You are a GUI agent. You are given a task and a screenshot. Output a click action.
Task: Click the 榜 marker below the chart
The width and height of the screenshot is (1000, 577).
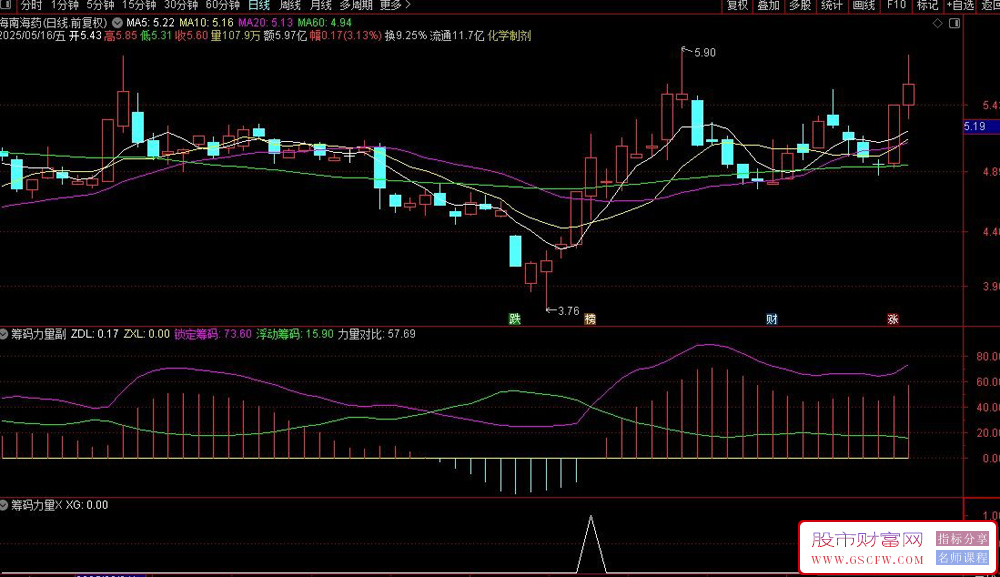point(590,319)
